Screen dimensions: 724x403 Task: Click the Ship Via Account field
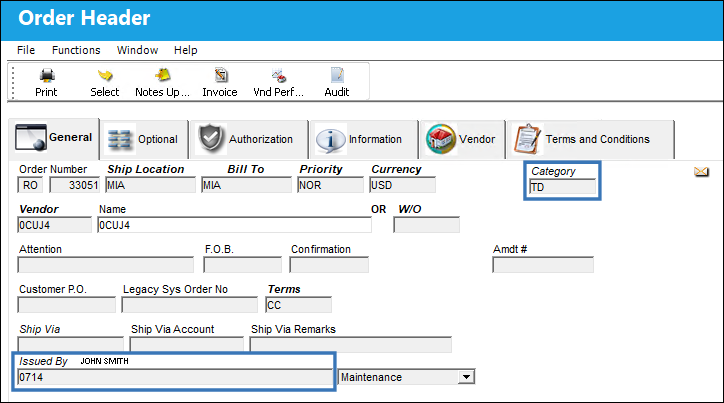187,344
